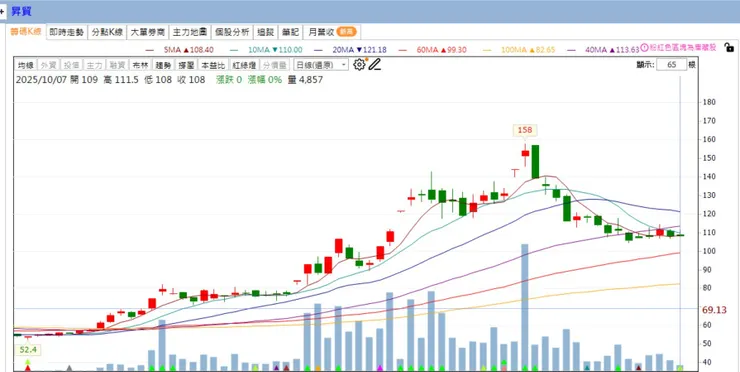
Task: Click the pink info circle icon
Action: (x=645, y=48)
